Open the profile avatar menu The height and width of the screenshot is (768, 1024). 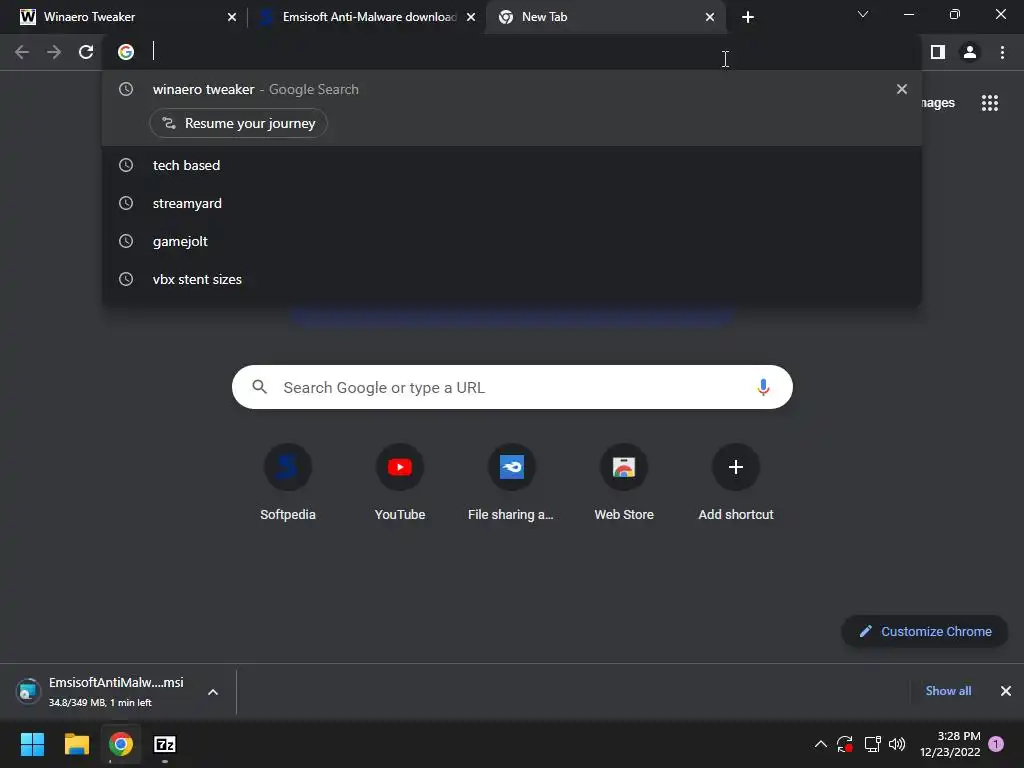tap(970, 52)
